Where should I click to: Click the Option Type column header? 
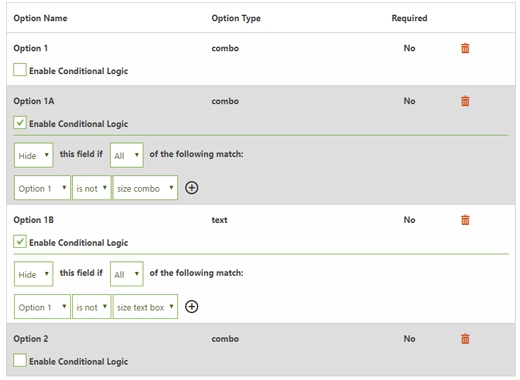point(236,18)
